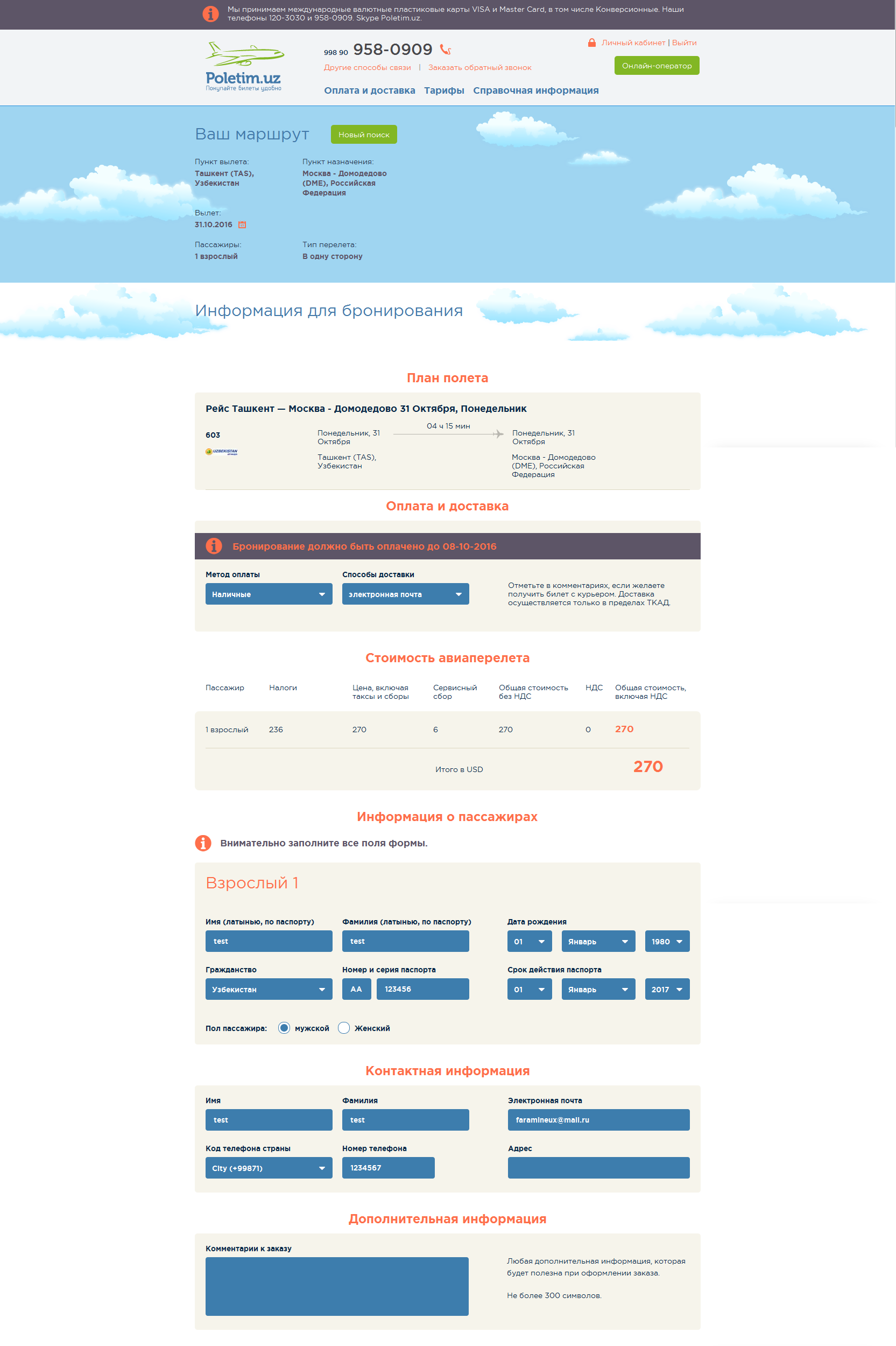Open Оплата и доставка menu item

pyautogui.click(x=369, y=90)
